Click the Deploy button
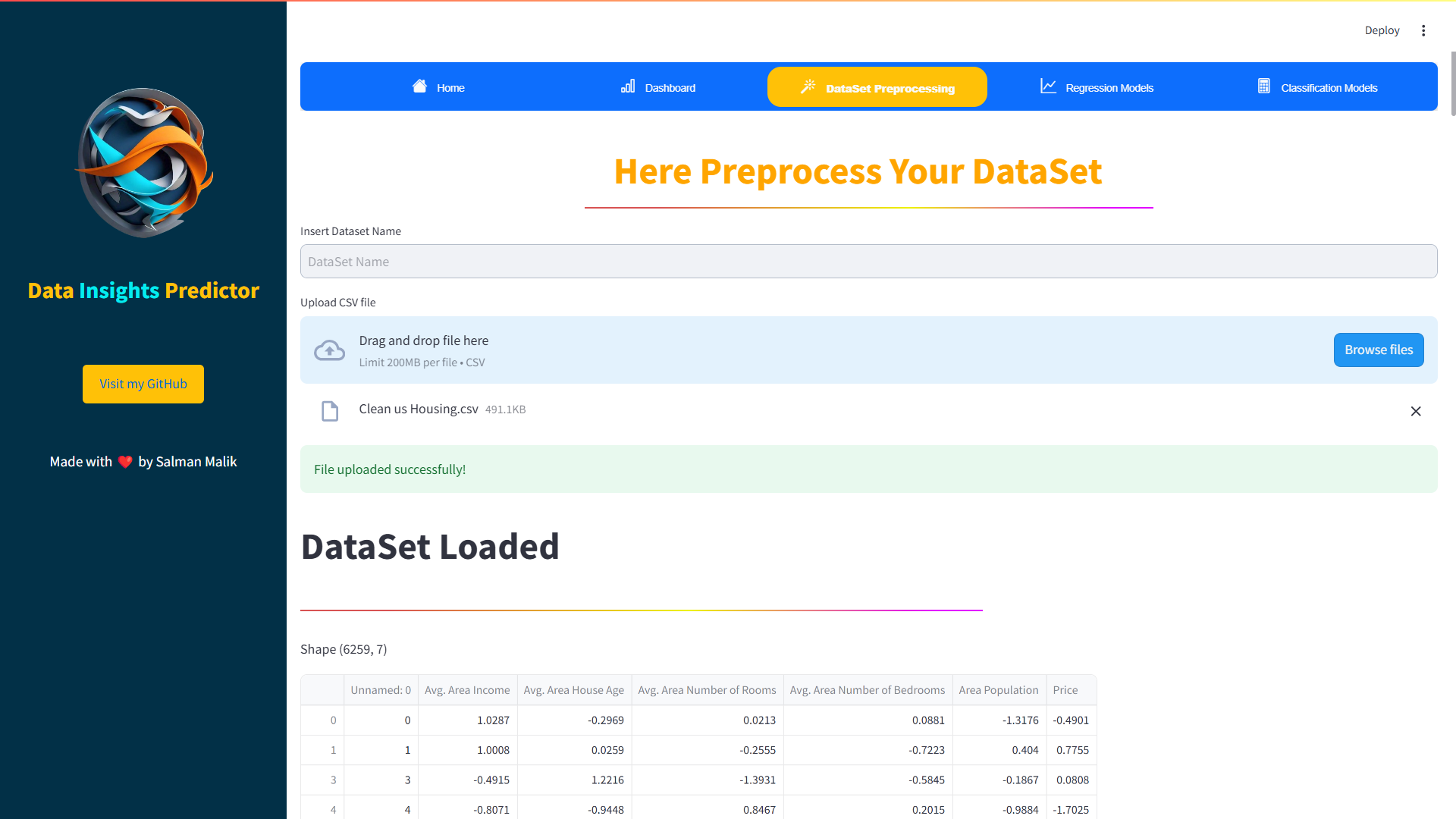The height and width of the screenshot is (819, 1456). pyautogui.click(x=1382, y=30)
